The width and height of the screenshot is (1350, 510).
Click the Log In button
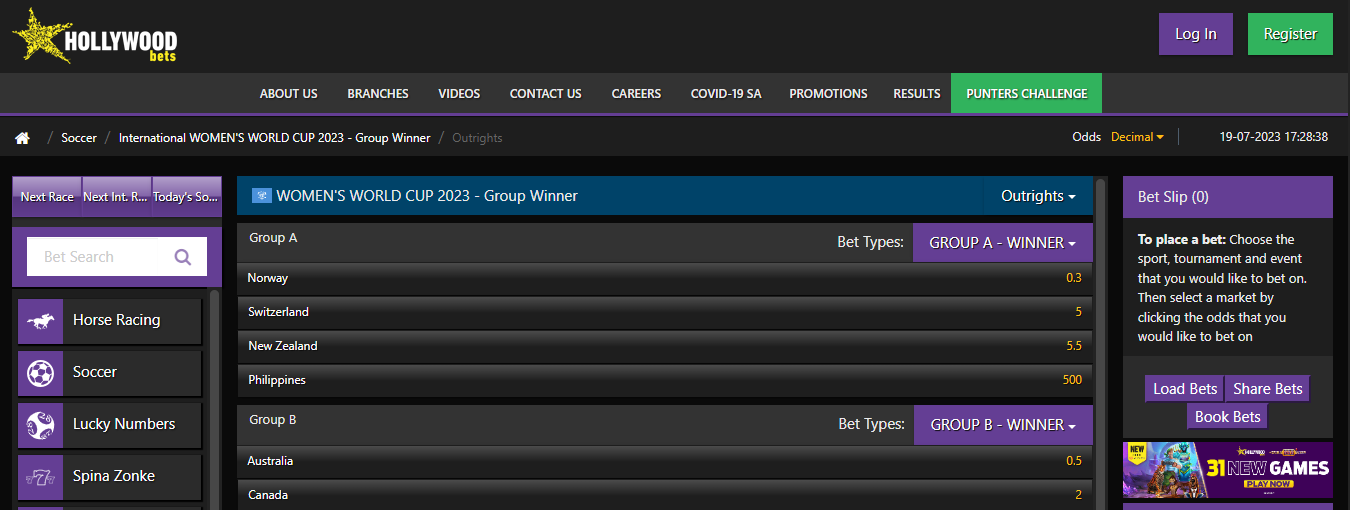point(1196,34)
